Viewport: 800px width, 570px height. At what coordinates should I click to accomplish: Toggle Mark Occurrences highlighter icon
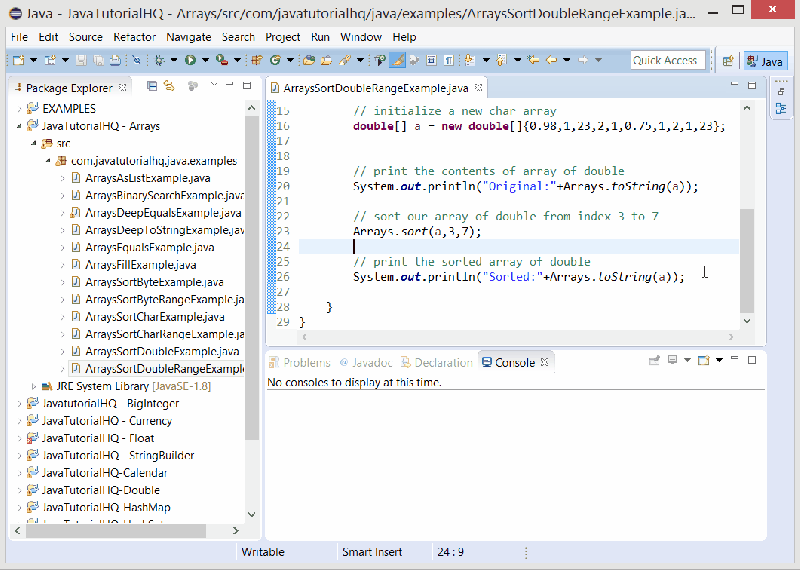[397, 60]
